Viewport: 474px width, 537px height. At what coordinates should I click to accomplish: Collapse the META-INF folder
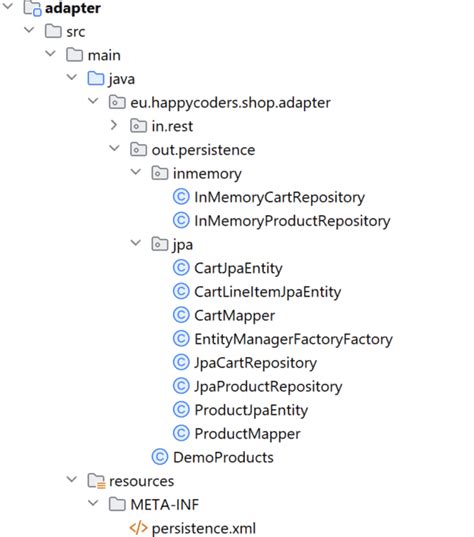[x=93, y=503]
